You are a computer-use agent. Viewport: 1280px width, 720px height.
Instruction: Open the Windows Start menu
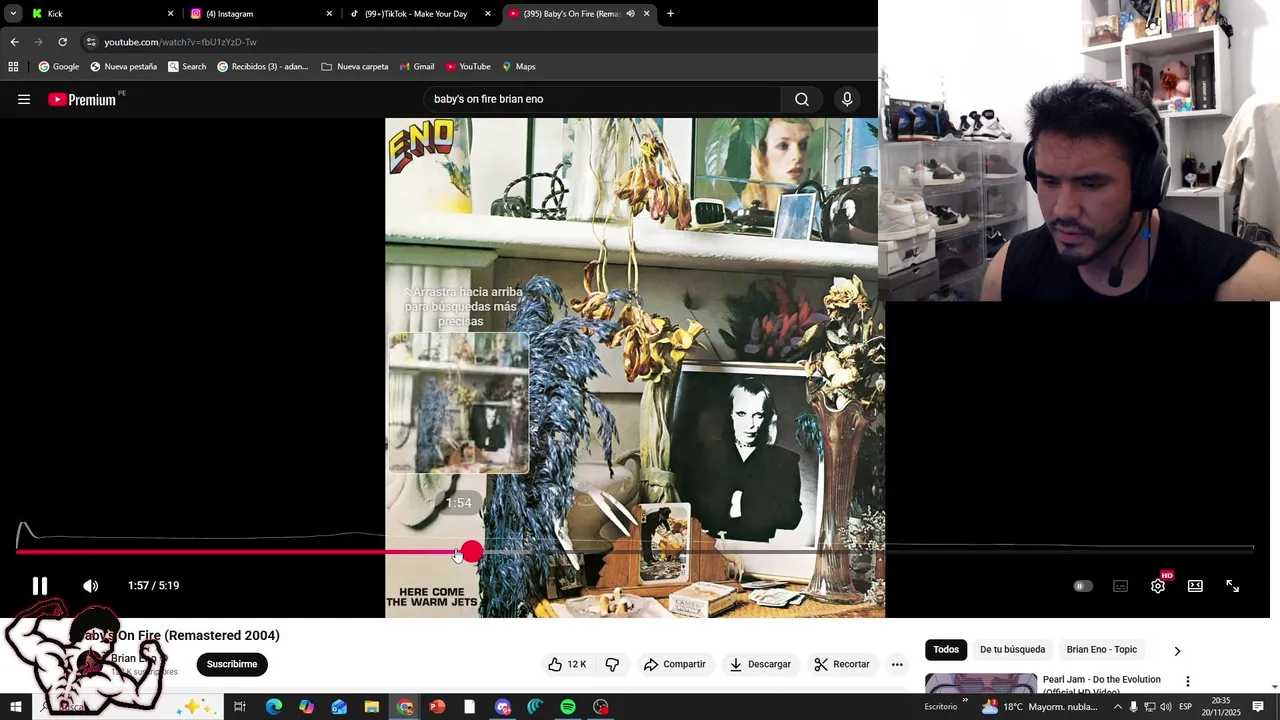click(16, 707)
